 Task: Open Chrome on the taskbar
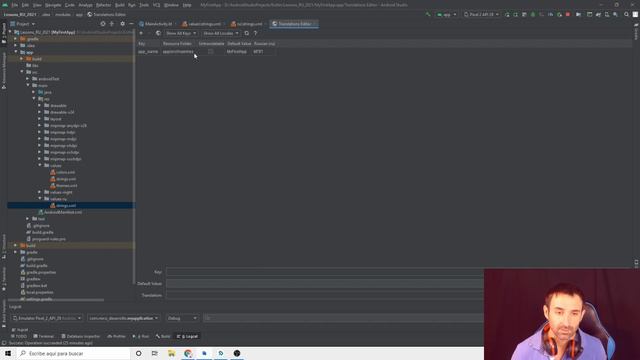pyautogui.click(x=188, y=353)
